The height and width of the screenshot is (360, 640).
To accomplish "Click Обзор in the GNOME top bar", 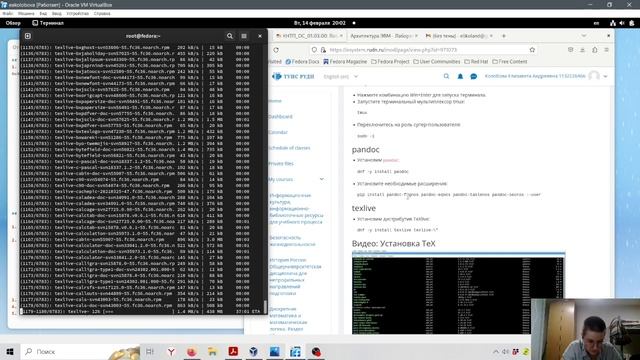I will coord(13,23).
